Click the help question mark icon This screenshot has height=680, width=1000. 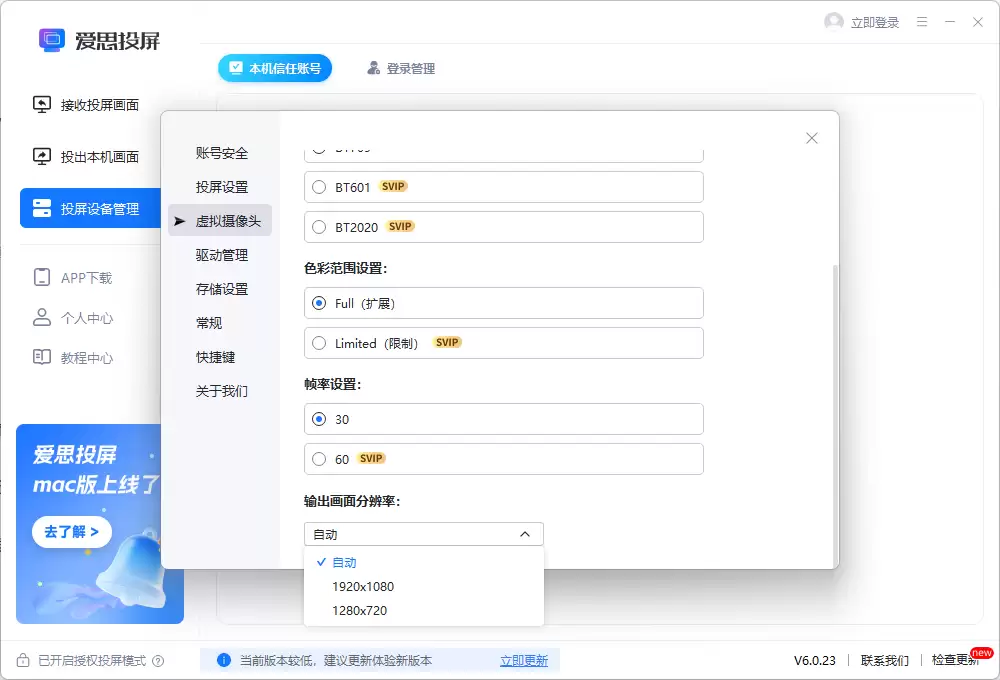(x=158, y=661)
